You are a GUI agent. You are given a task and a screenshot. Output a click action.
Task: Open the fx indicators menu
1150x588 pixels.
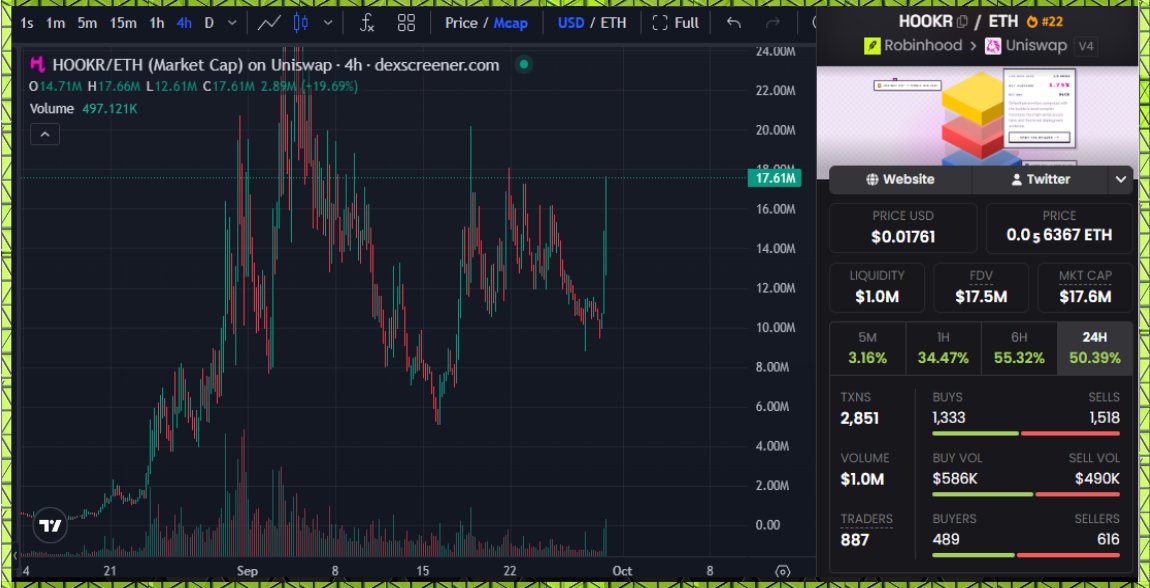[x=367, y=23]
